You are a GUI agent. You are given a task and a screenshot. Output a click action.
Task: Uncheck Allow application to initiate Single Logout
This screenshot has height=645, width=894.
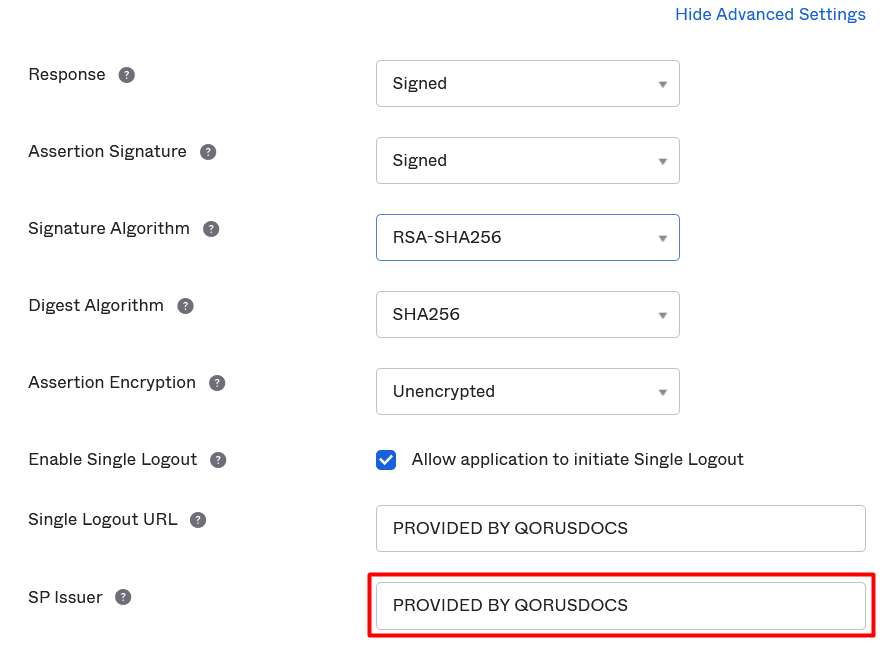coord(386,460)
